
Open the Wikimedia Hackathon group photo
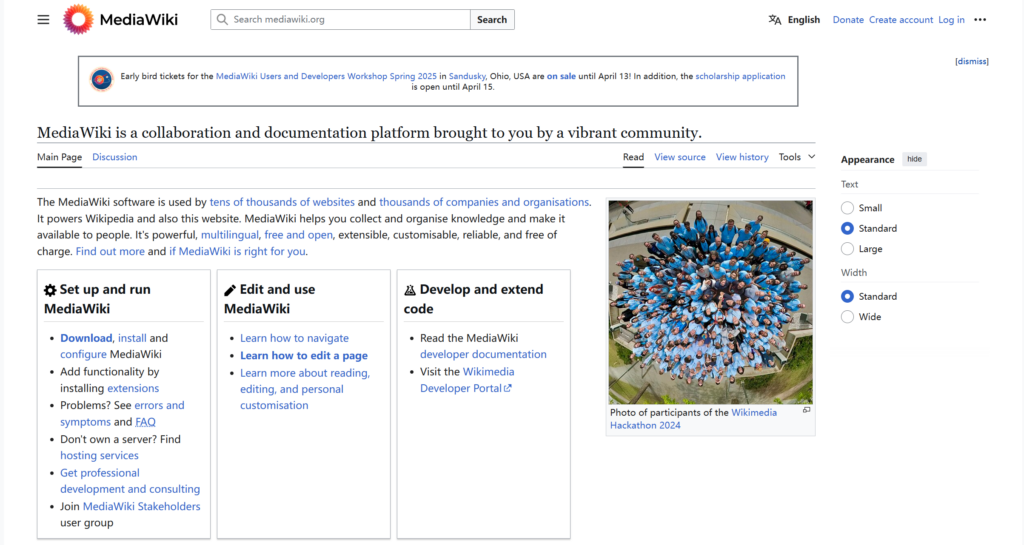coord(710,302)
